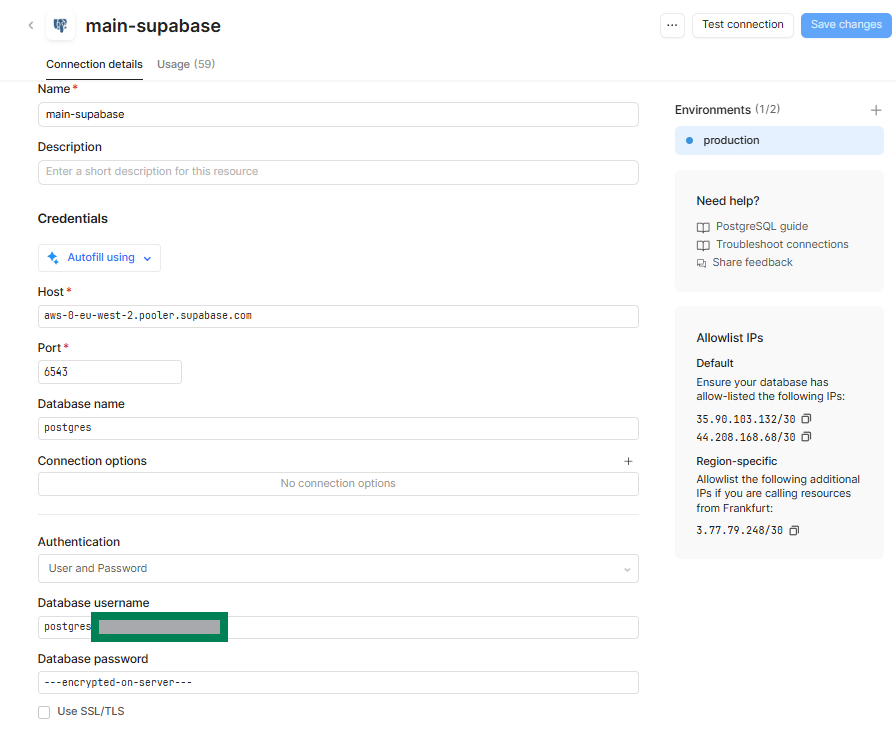Screen dimensions: 896x744
Task: Select the production environment
Action: [779, 141]
